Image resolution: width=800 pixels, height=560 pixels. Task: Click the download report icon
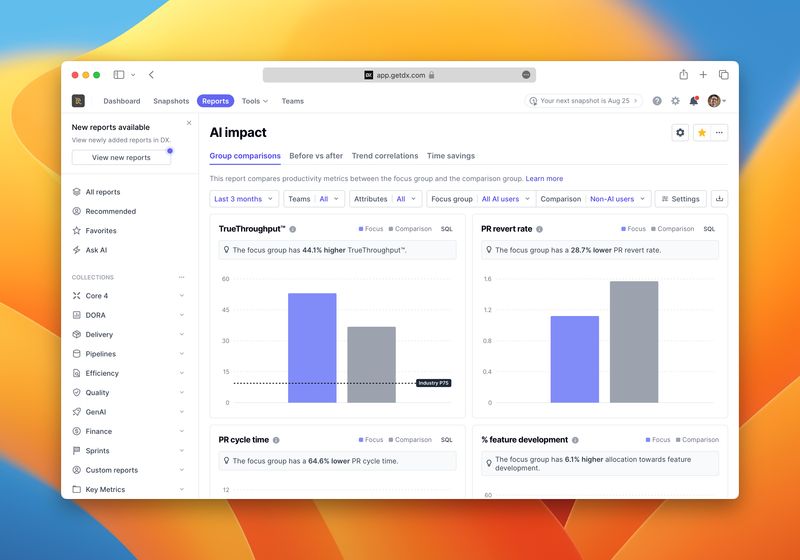pyautogui.click(x=719, y=199)
